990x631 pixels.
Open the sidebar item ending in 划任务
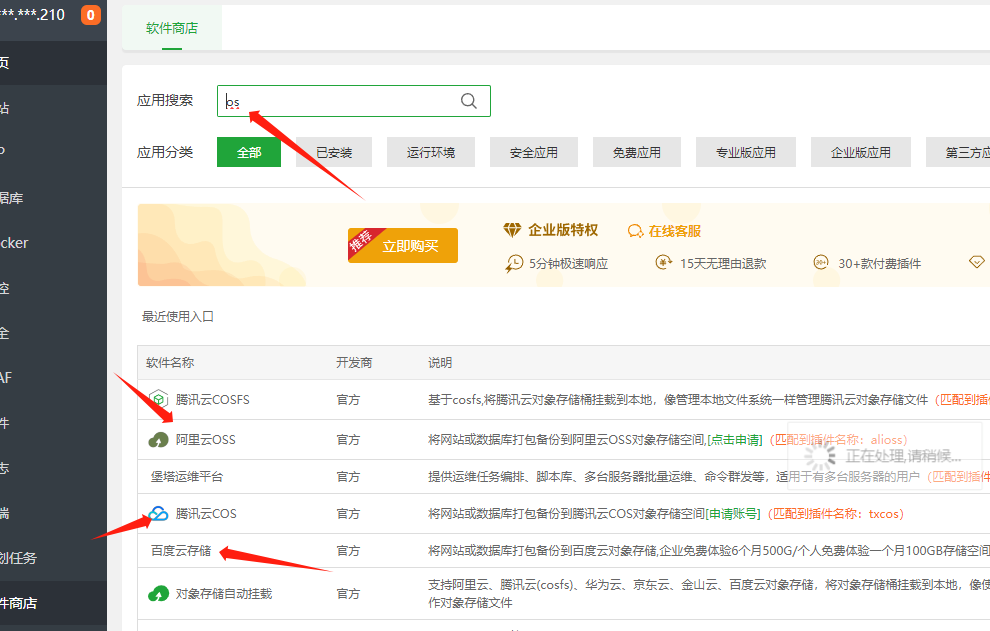[53, 558]
